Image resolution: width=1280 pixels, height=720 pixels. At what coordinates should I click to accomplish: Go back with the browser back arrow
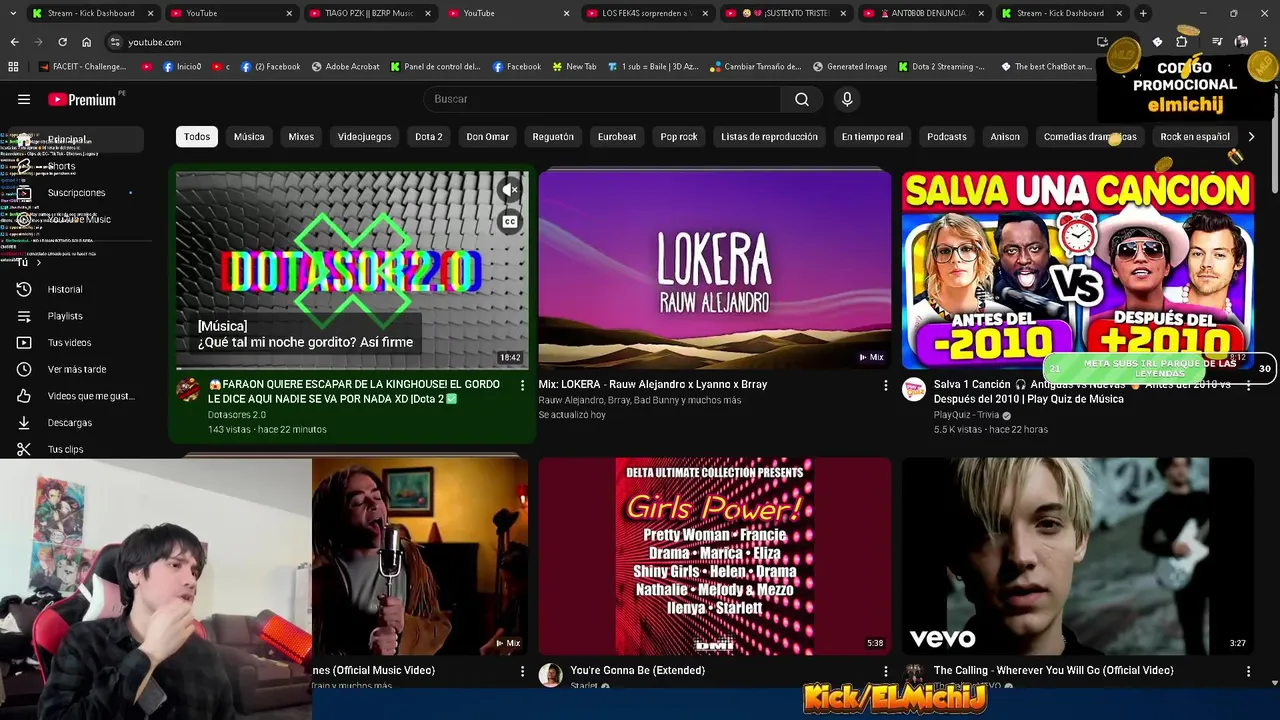point(14,42)
